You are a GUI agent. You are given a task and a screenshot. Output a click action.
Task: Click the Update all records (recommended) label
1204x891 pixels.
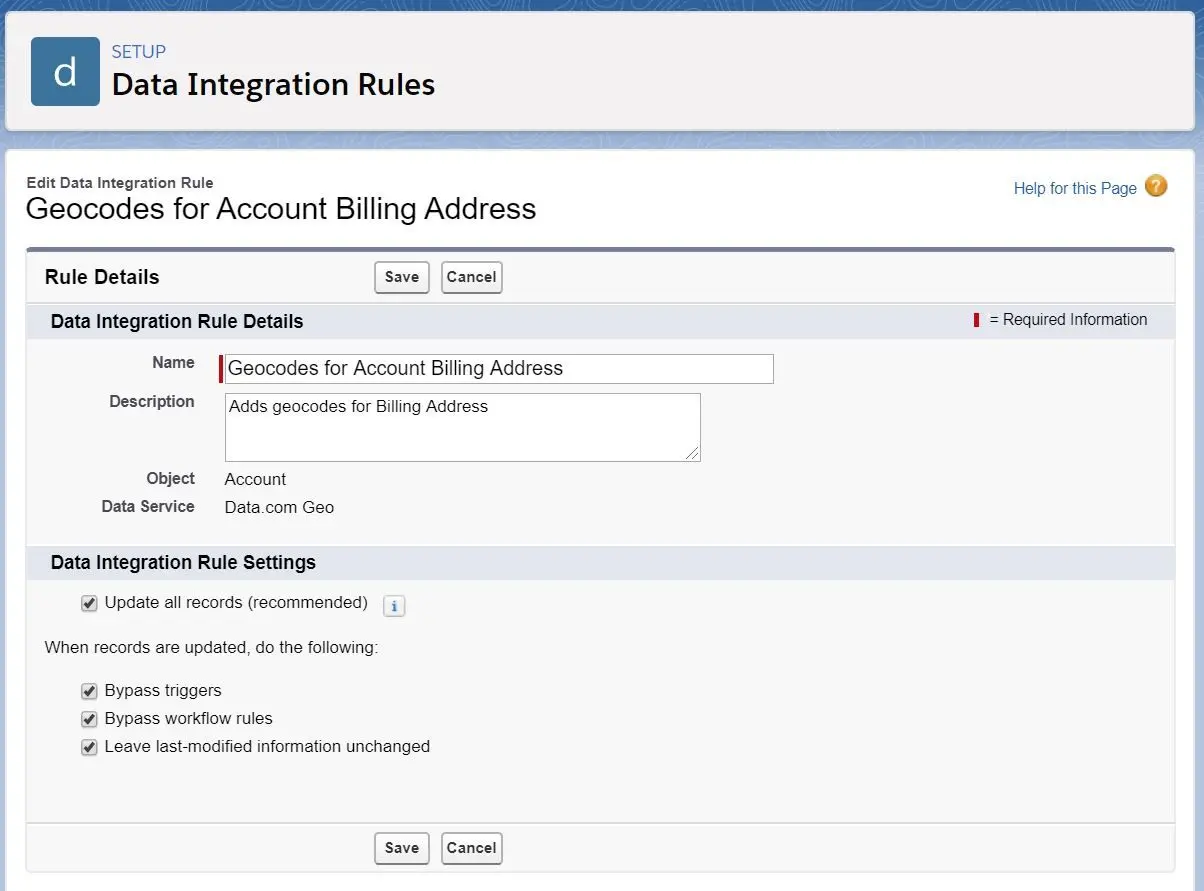(x=236, y=603)
